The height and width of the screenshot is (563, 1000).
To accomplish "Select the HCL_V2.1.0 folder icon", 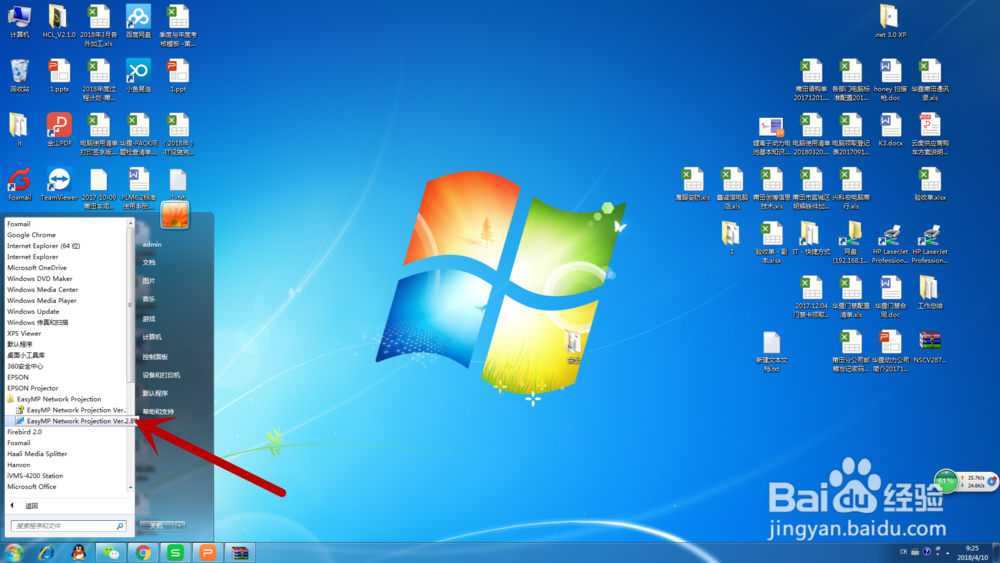I will pos(59,21).
